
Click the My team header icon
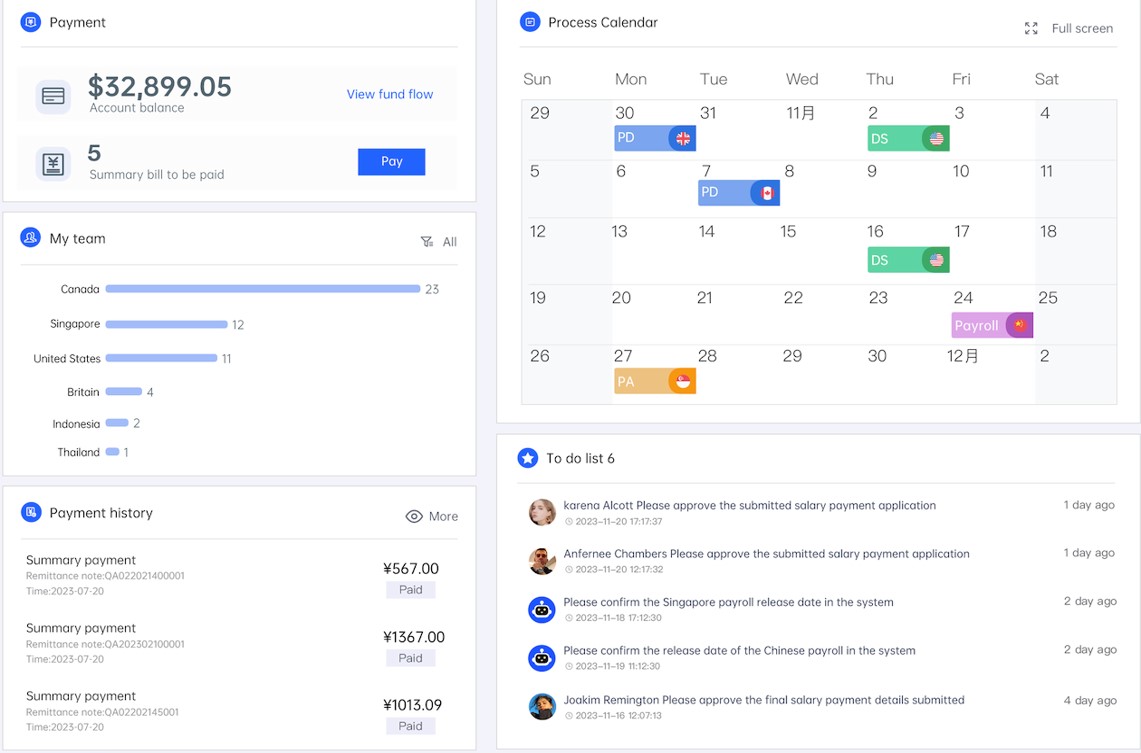(x=31, y=238)
